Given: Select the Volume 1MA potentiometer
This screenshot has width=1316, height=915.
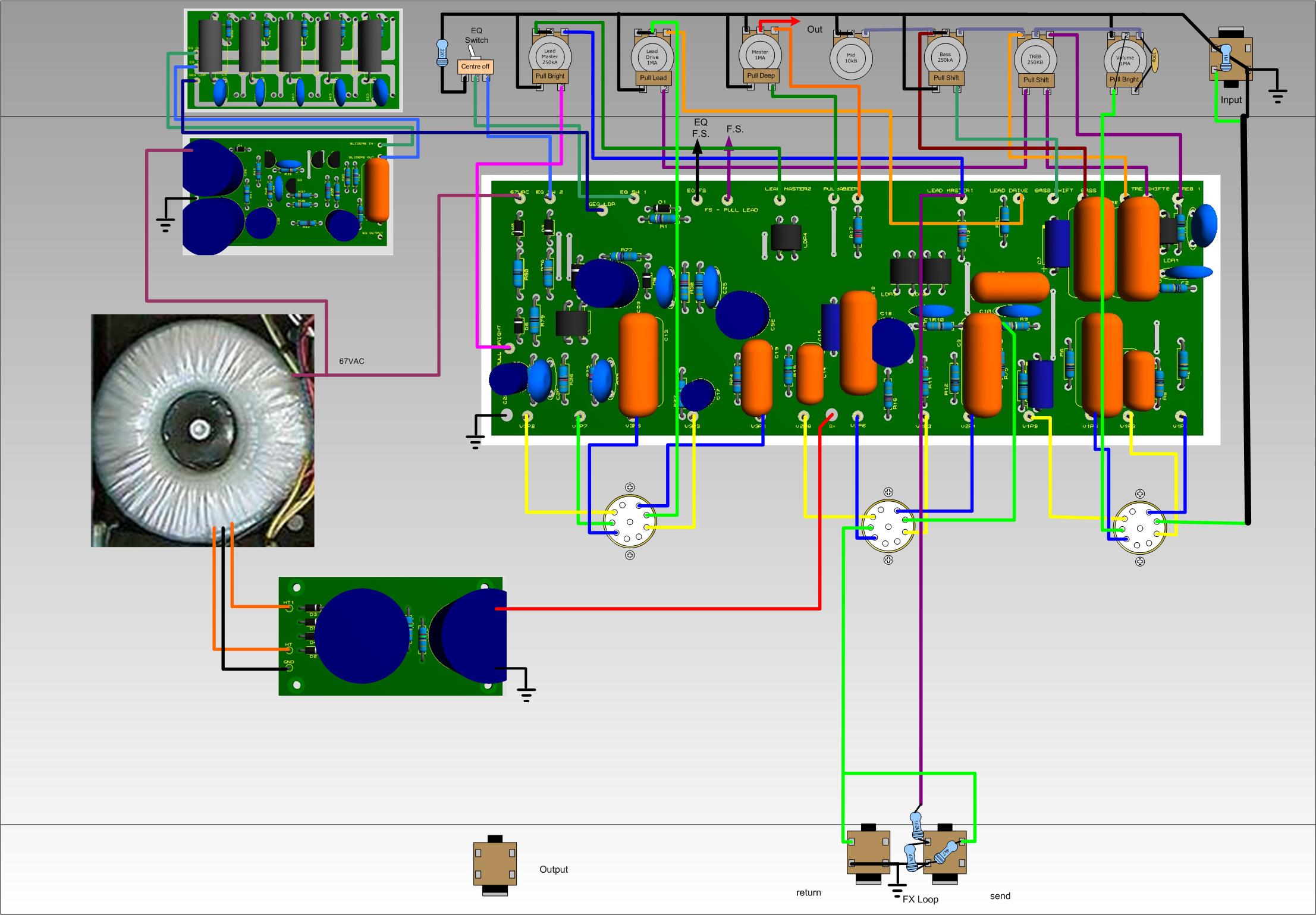Looking at the screenshot, I should 1125,59.
